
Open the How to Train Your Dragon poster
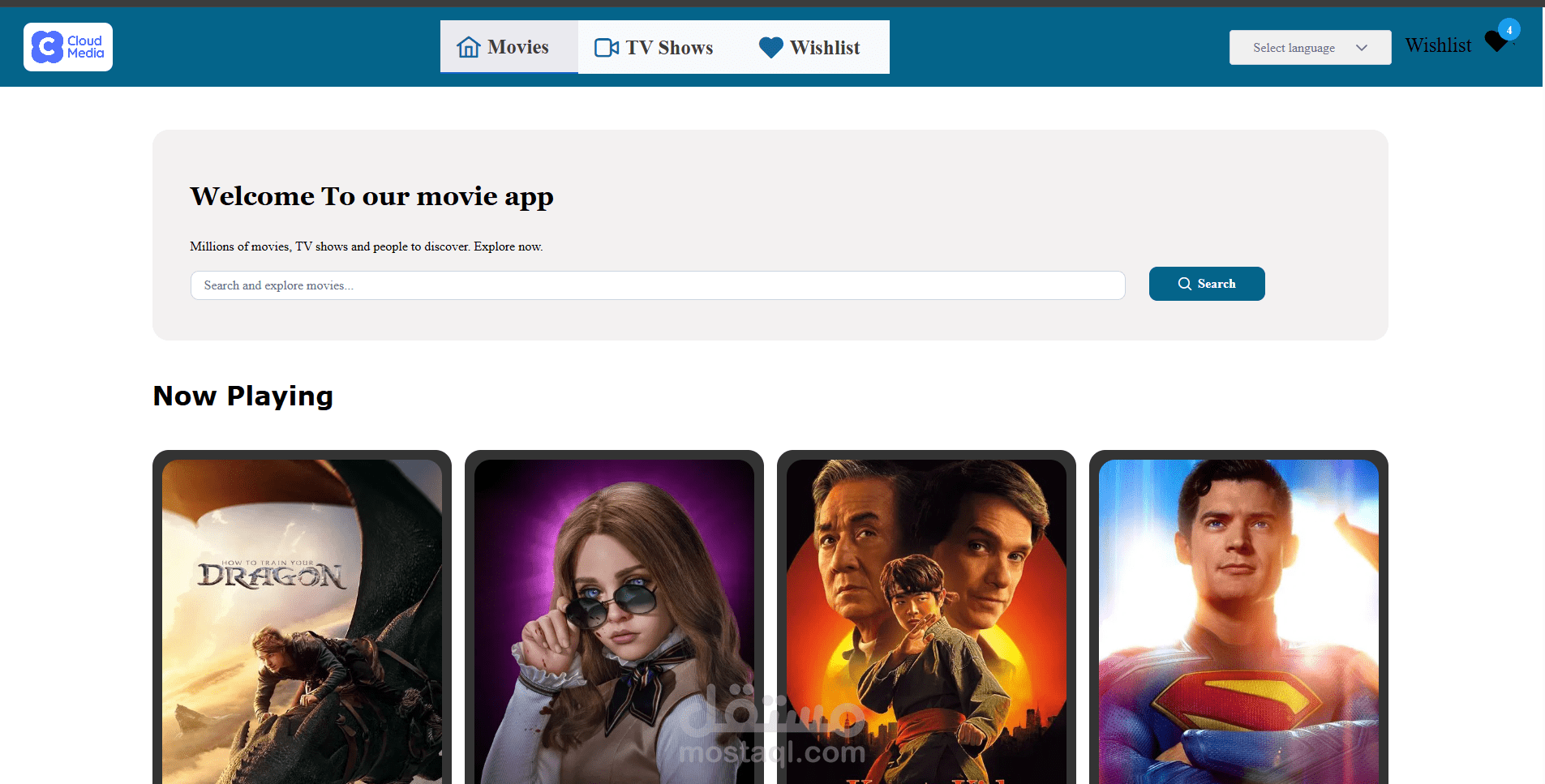(302, 622)
